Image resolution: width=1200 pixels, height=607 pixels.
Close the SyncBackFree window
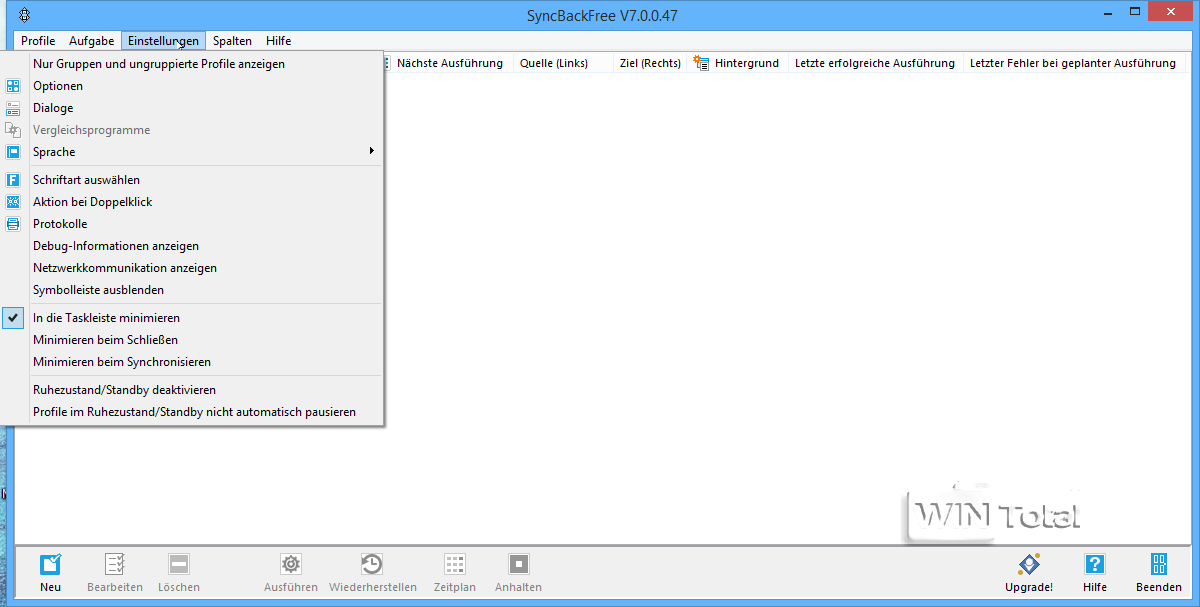tap(1170, 12)
